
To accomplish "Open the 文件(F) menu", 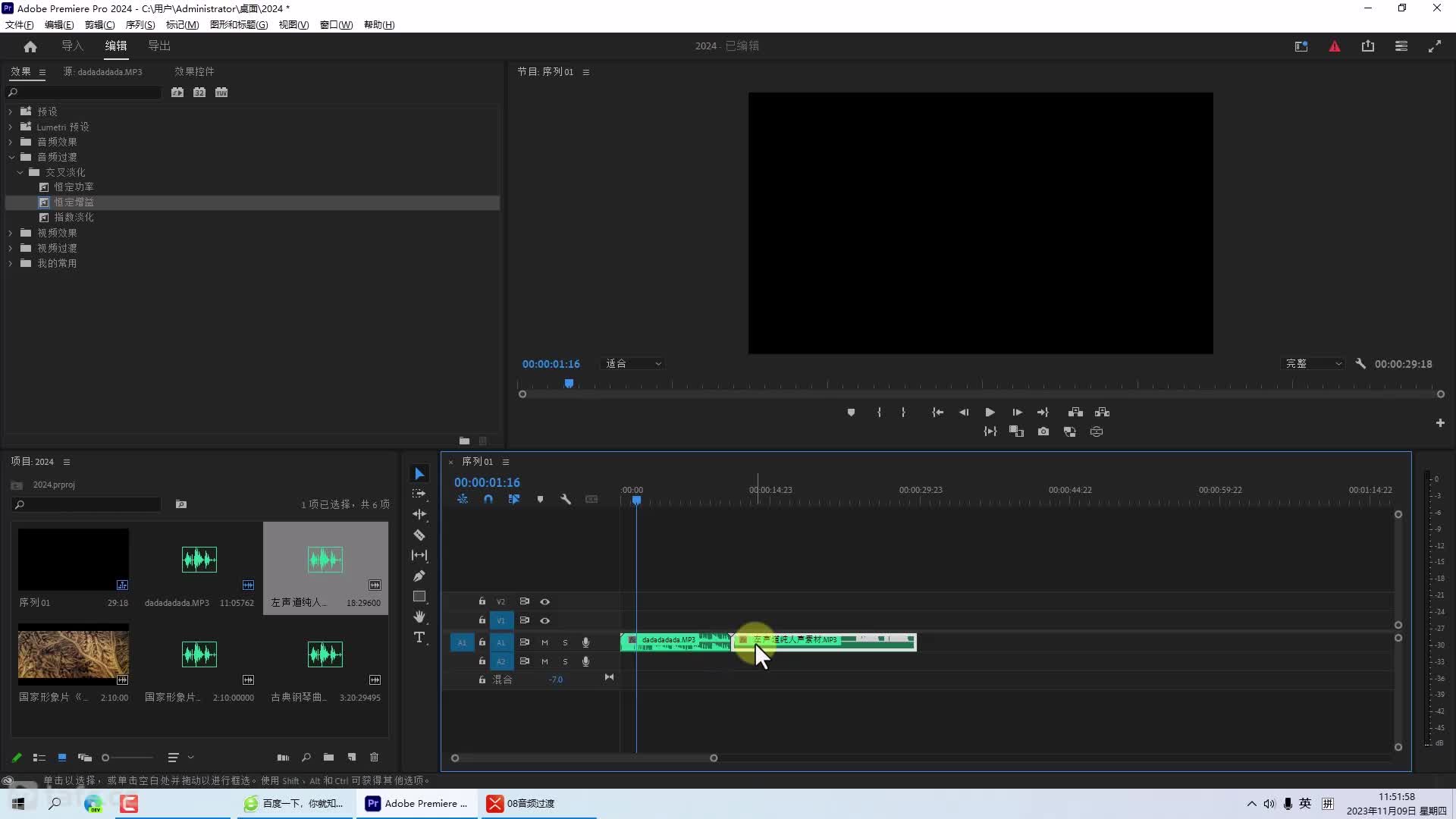I will point(20,25).
